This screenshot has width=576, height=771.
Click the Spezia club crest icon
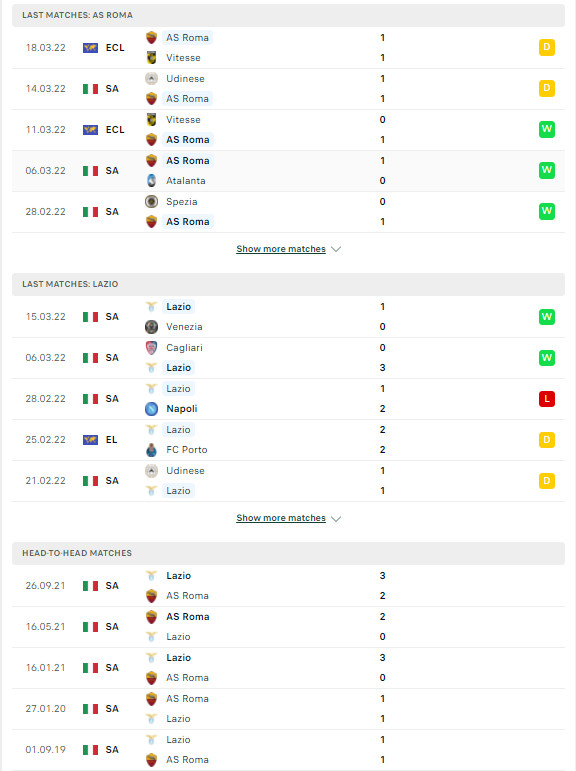(x=152, y=202)
